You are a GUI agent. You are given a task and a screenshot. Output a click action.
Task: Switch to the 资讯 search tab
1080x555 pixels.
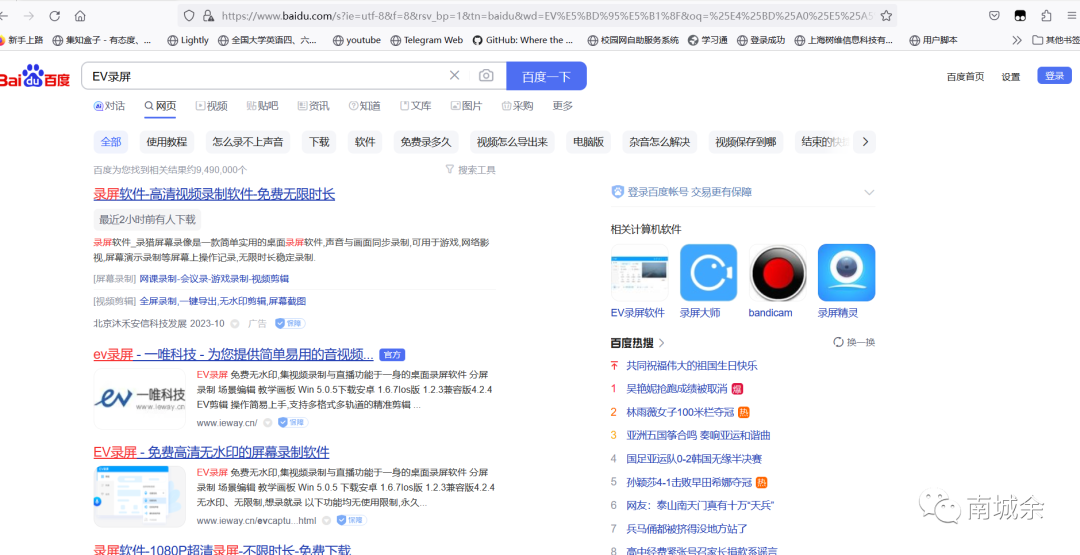(313, 106)
